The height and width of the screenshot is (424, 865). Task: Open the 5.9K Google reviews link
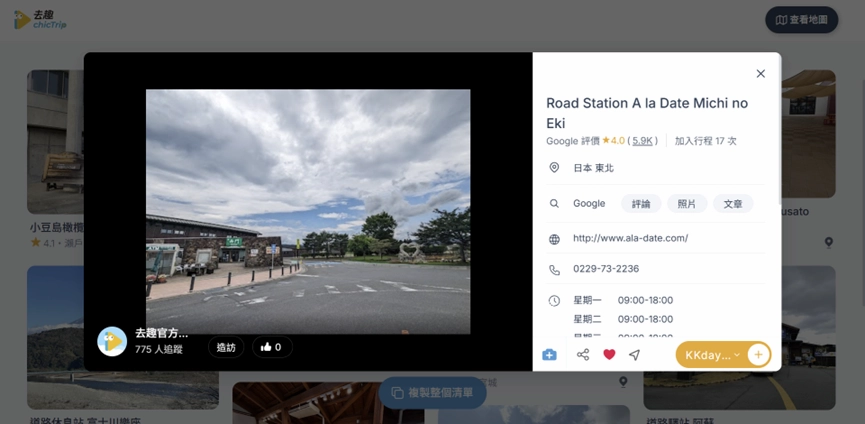[642, 141]
